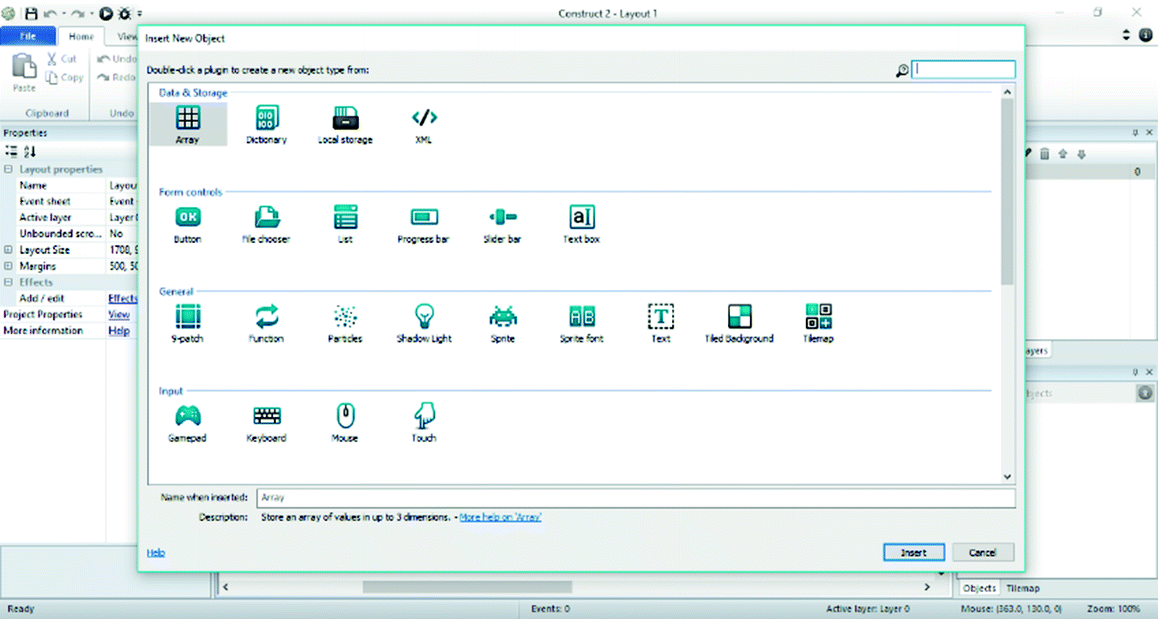Select the Dictionary plugin icon

tap(266, 119)
